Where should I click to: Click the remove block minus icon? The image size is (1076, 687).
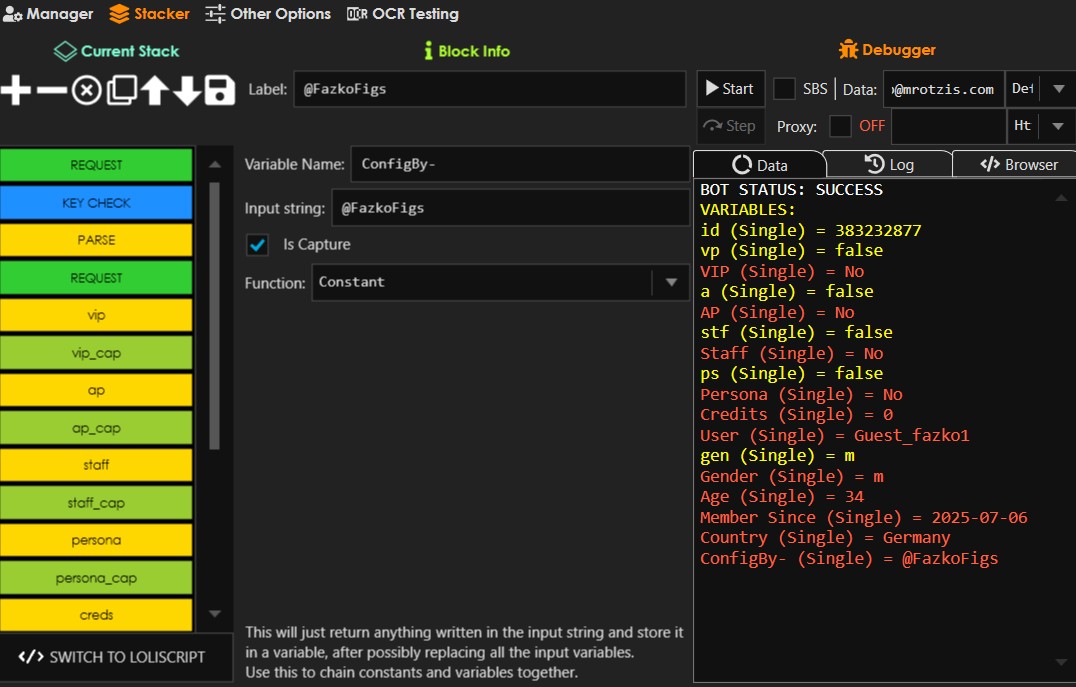[x=51, y=90]
